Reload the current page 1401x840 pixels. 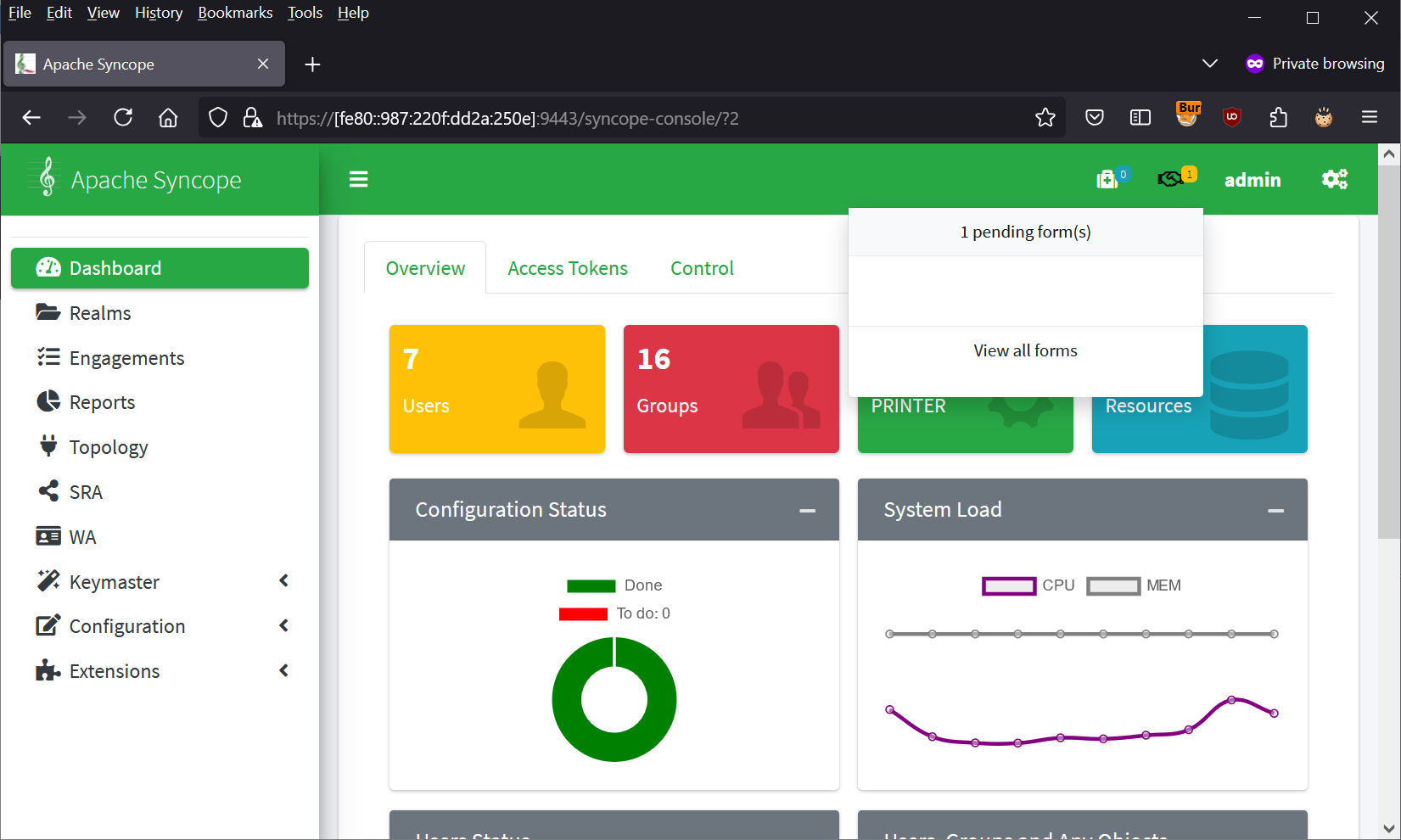(x=123, y=117)
